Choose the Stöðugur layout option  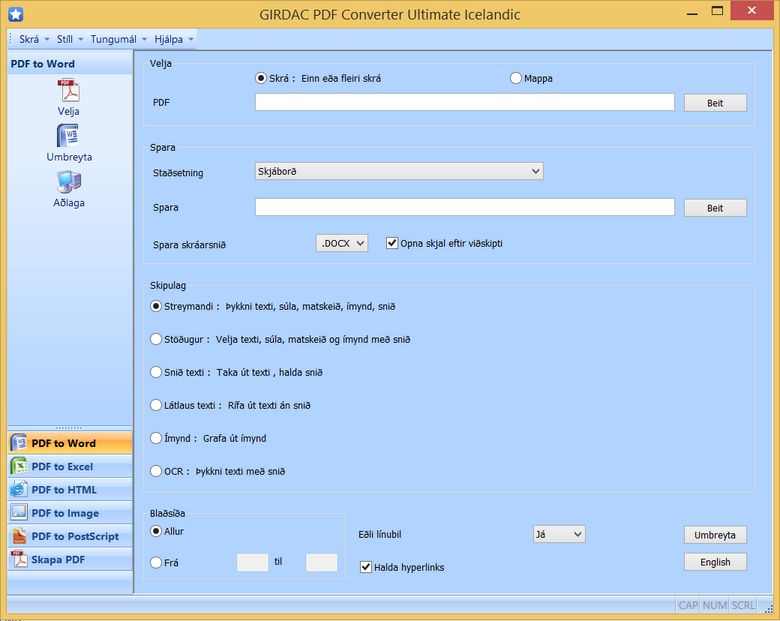click(x=156, y=339)
